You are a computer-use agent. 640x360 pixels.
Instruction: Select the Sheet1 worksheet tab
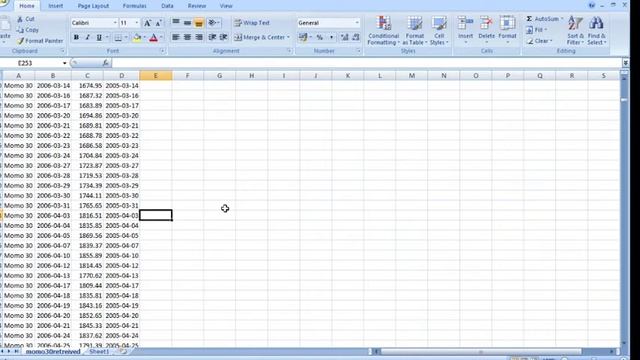[x=99, y=351]
